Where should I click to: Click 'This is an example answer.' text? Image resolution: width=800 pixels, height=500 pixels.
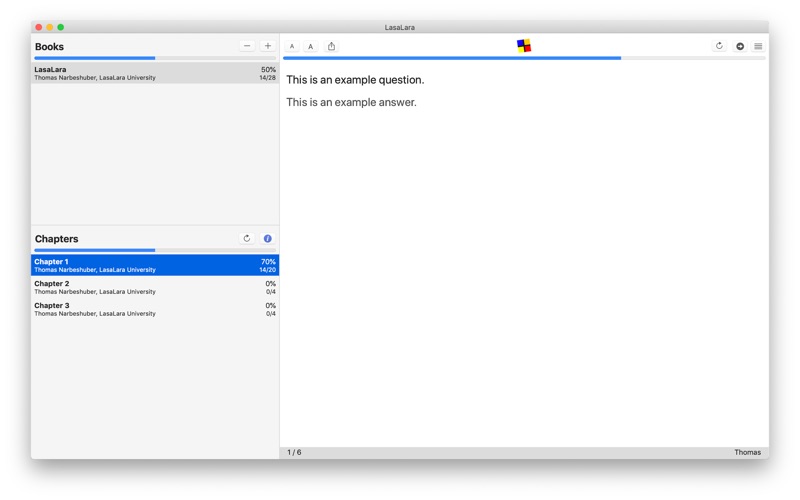coord(351,103)
